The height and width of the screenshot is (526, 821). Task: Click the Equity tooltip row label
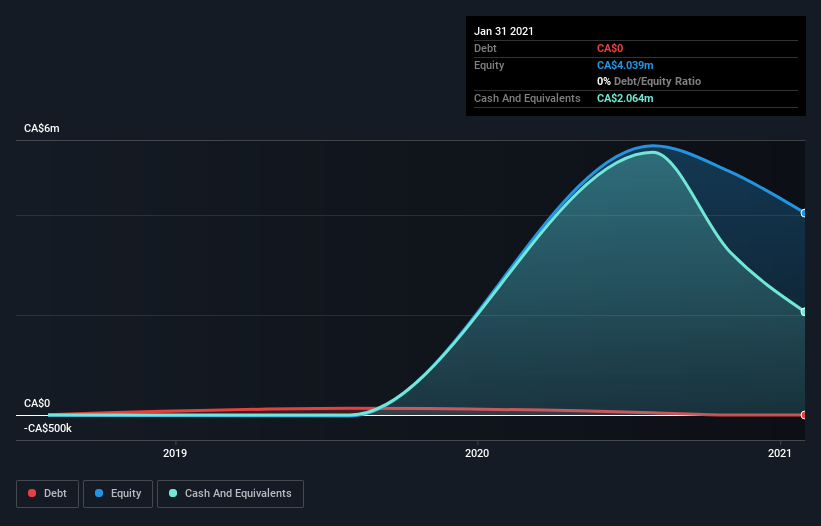pos(489,65)
